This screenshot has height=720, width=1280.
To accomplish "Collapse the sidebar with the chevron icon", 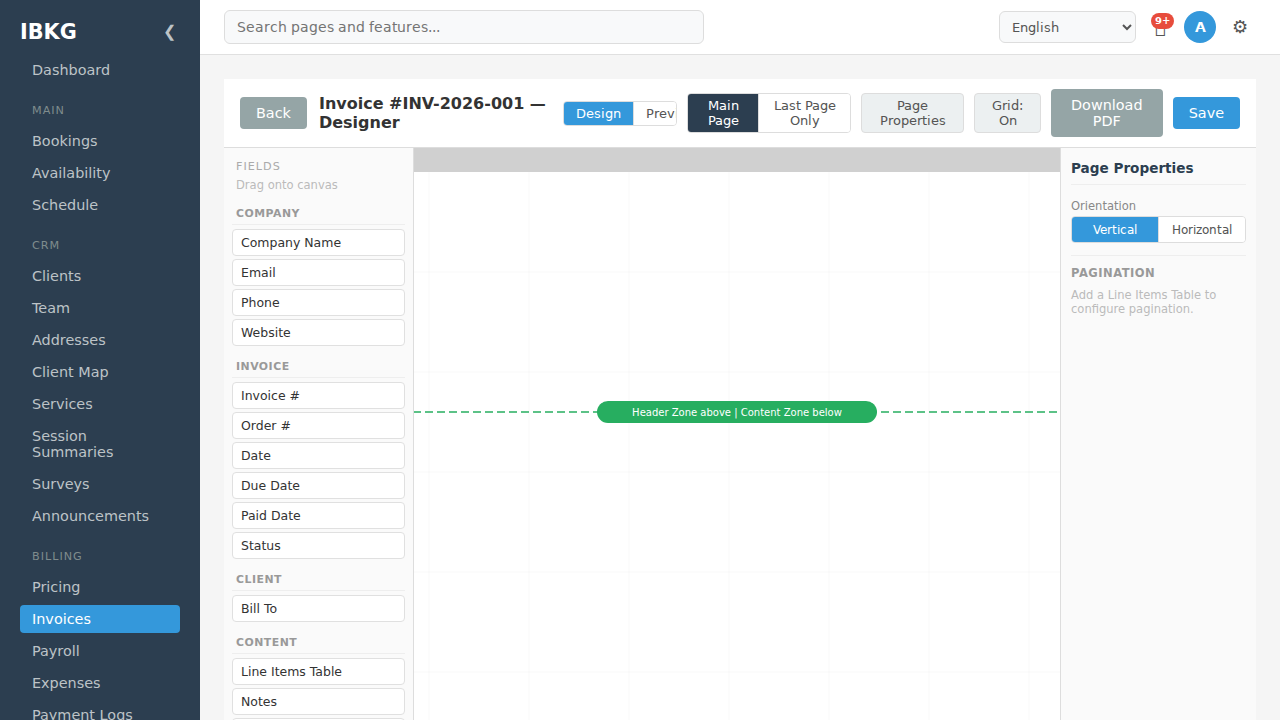I will coord(169,32).
